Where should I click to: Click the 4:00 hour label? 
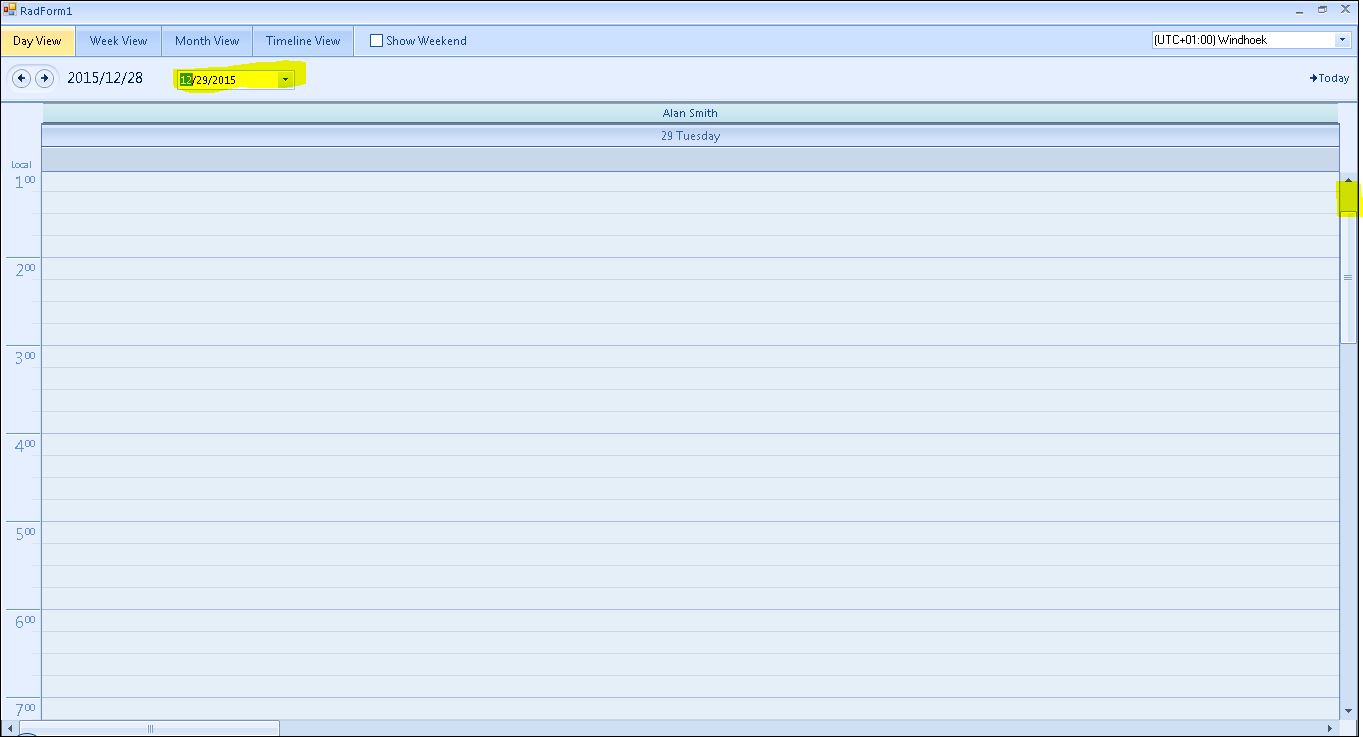[25, 446]
